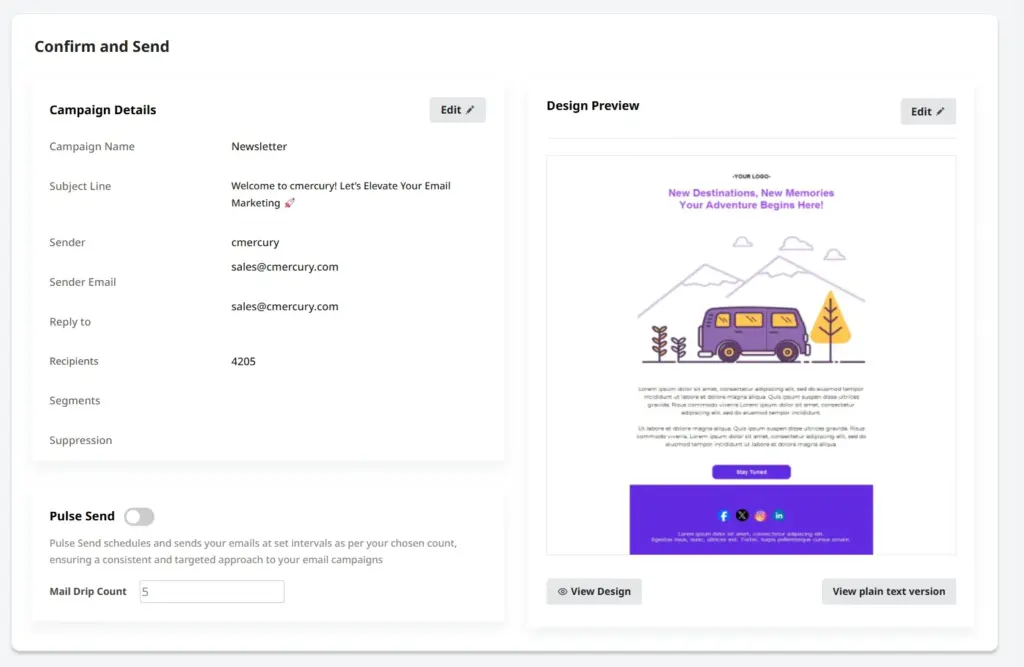
Task: Click the Stay Tuned button in preview
Action: 751,472
